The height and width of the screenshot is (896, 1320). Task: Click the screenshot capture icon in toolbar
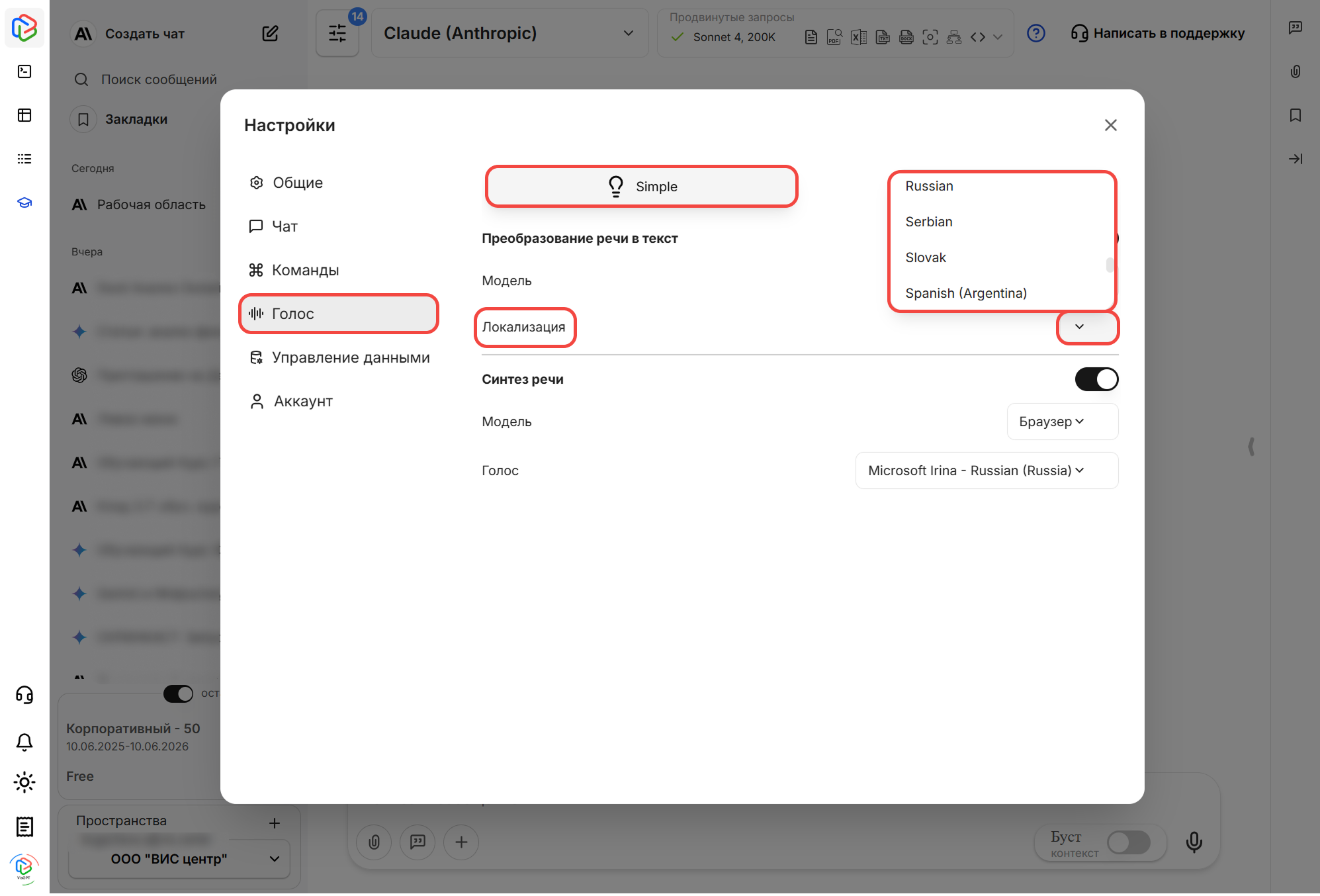930,37
